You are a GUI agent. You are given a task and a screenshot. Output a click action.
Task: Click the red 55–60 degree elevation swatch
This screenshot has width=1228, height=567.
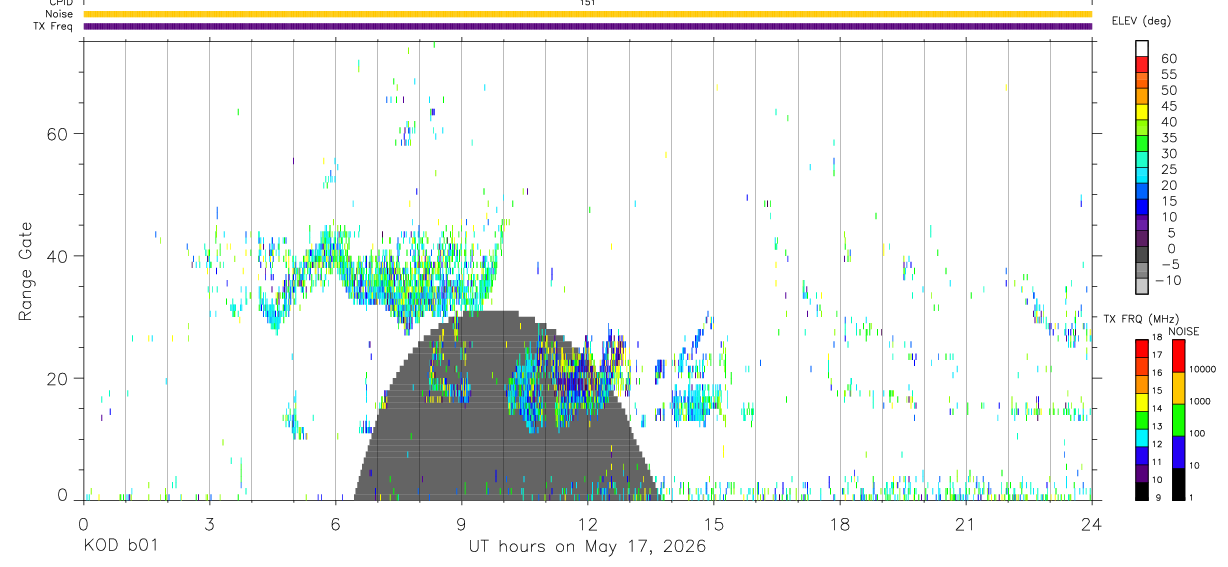pyautogui.click(x=1142, y=65)
